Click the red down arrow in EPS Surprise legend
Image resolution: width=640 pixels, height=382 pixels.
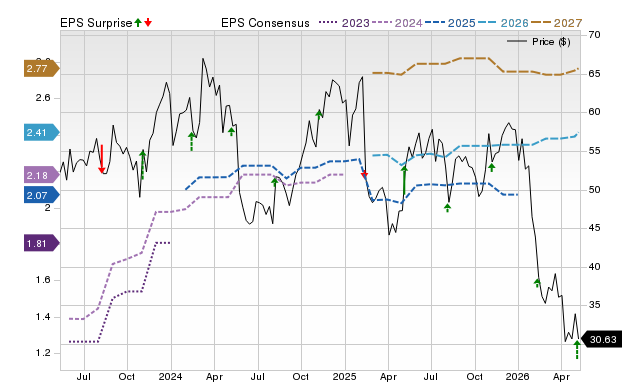click(148, 22)
